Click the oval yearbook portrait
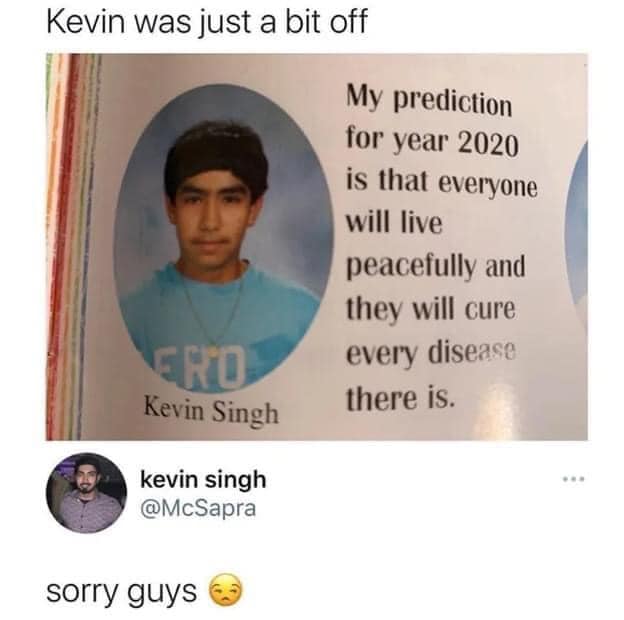Viewport: 624px width, 620px height. pyautogui.click(x=223, y=239)
